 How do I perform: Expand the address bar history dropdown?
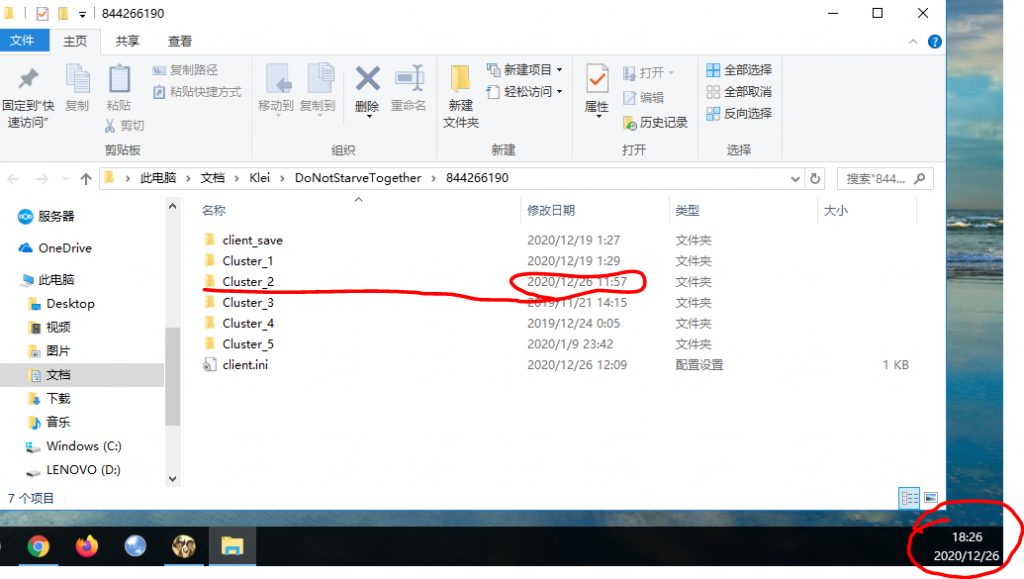[x=795, y=179]
